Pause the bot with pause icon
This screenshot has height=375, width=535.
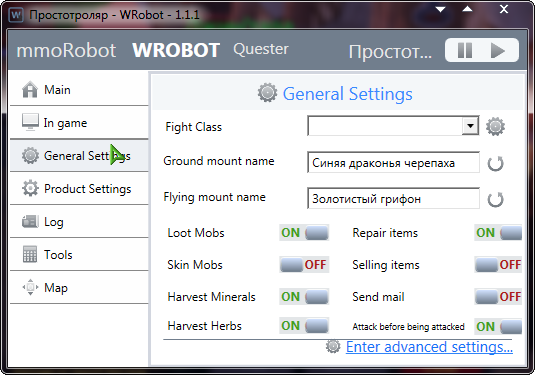pyautogui.click(x=465, y=51)
